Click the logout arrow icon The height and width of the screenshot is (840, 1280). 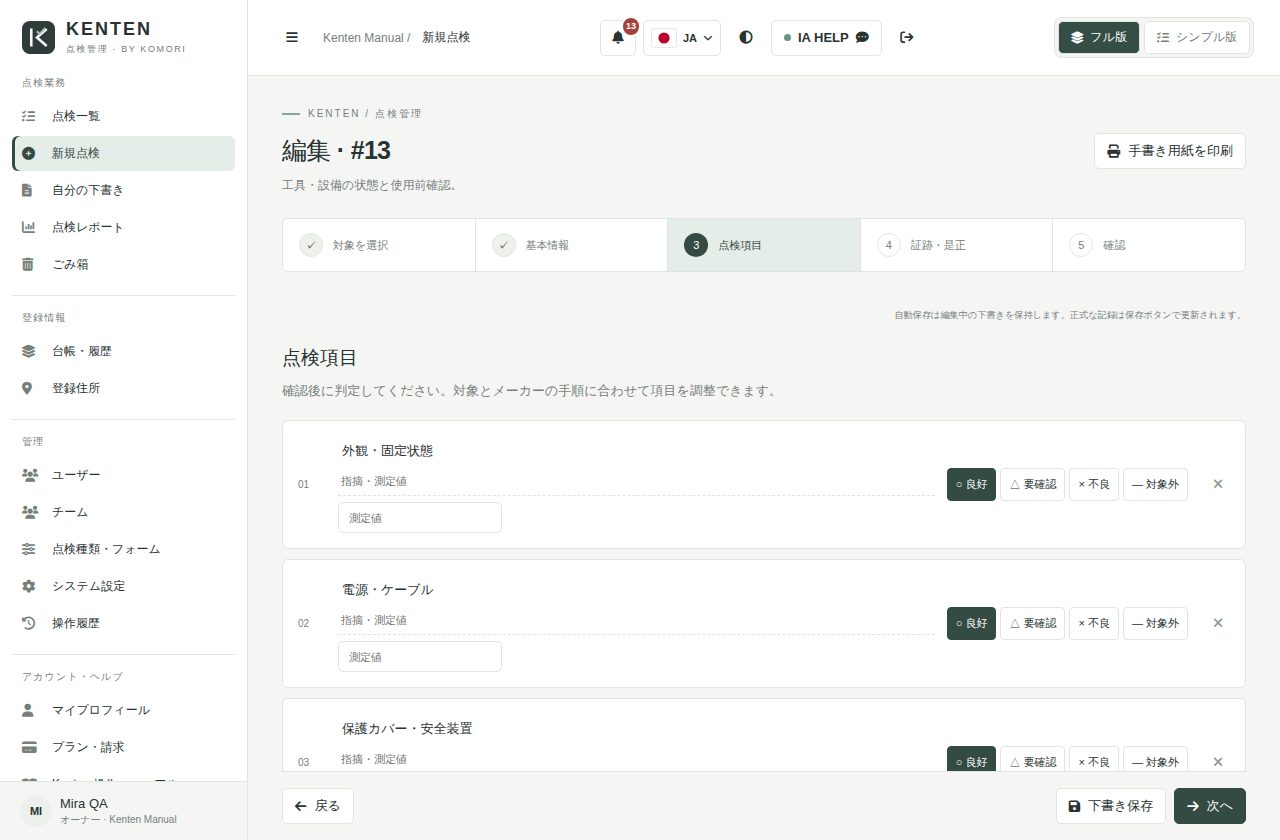pyautogui.click(x=907, y=37)
